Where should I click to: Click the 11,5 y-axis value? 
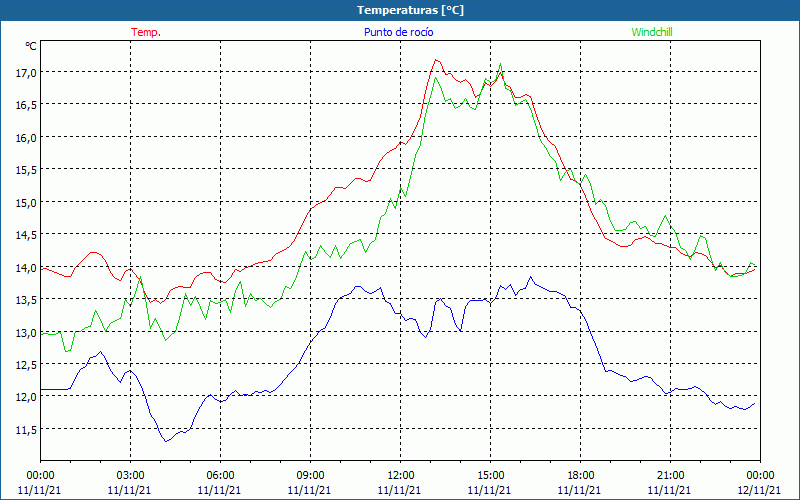26,430
